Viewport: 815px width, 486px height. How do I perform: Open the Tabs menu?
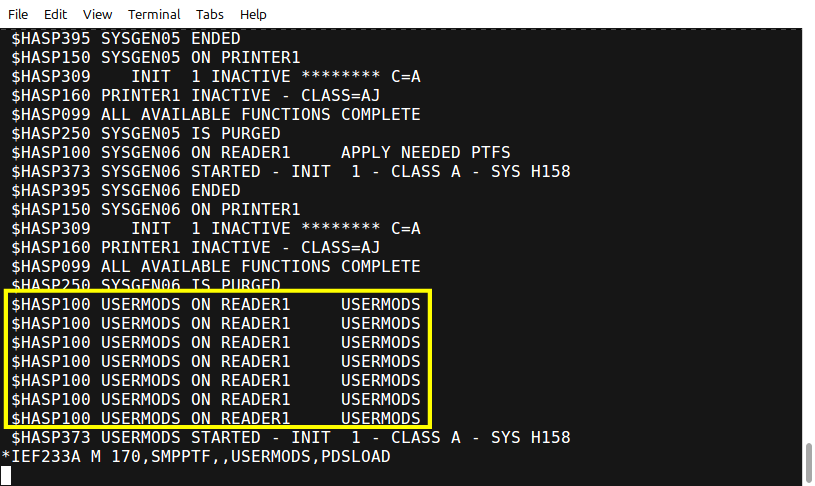tap(209, 15)
